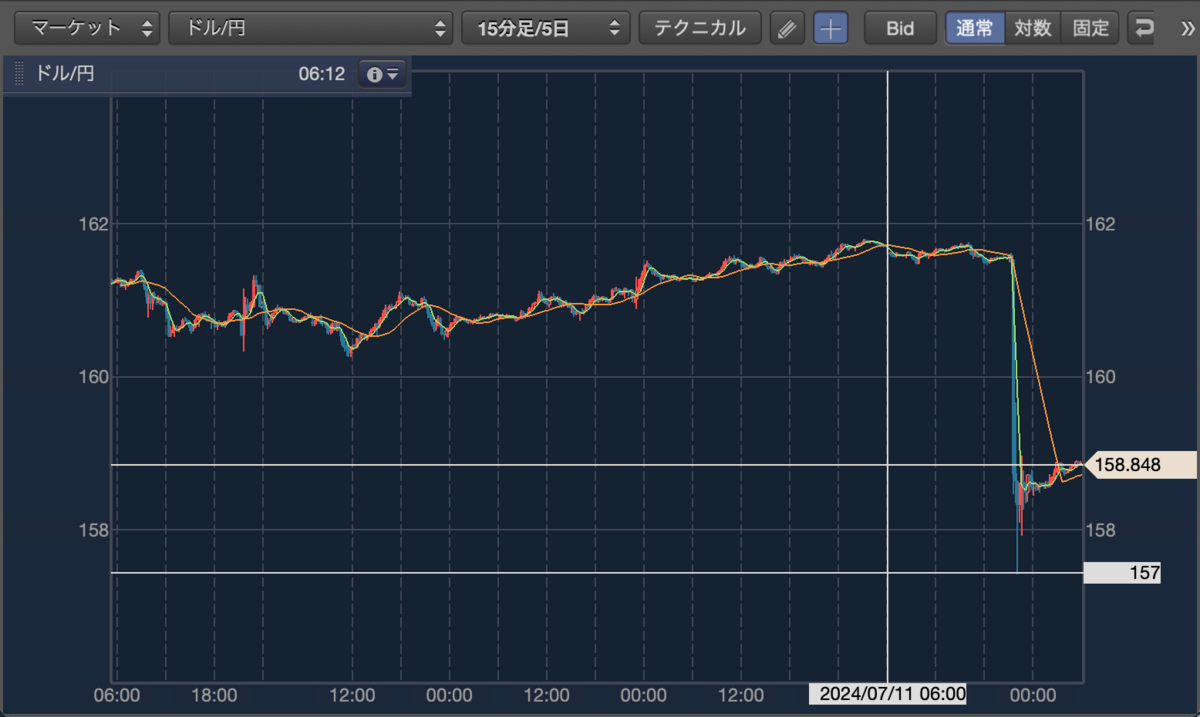Switch to 対数 logarithmic scale

(1033, 28)
